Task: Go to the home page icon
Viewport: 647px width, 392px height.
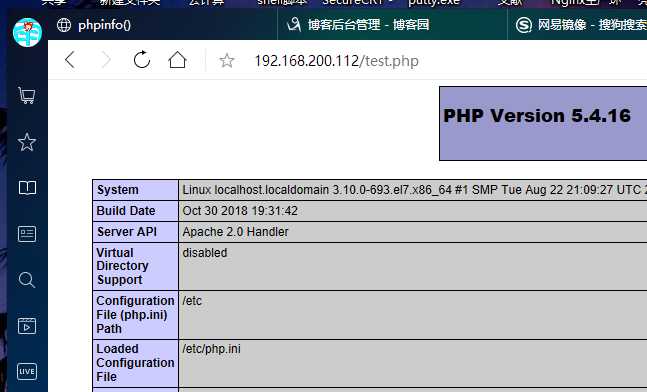Action: tap(177, 60)
